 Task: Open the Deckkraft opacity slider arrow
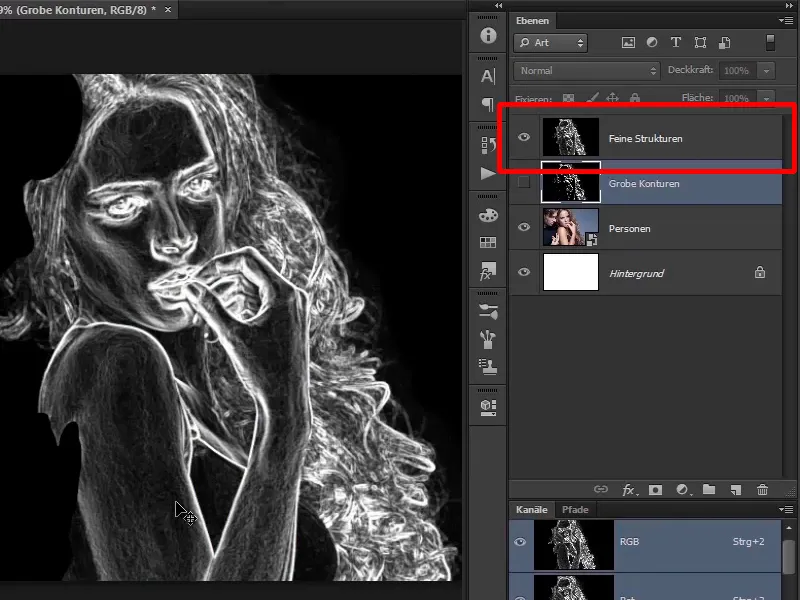(x=766, y=71)
